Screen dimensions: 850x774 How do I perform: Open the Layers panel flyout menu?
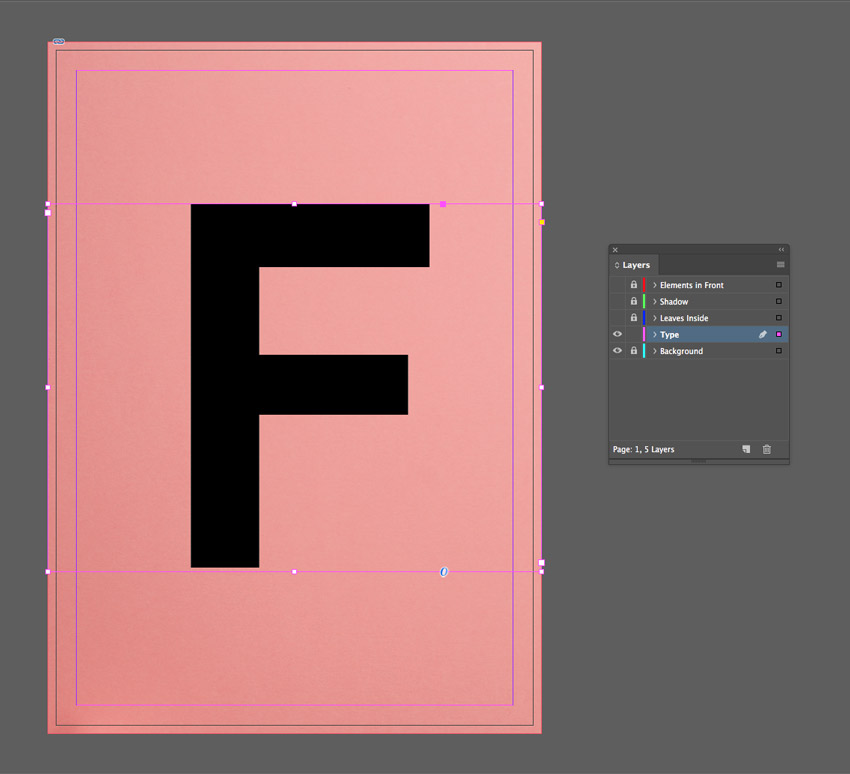click(x=781, y=265)
